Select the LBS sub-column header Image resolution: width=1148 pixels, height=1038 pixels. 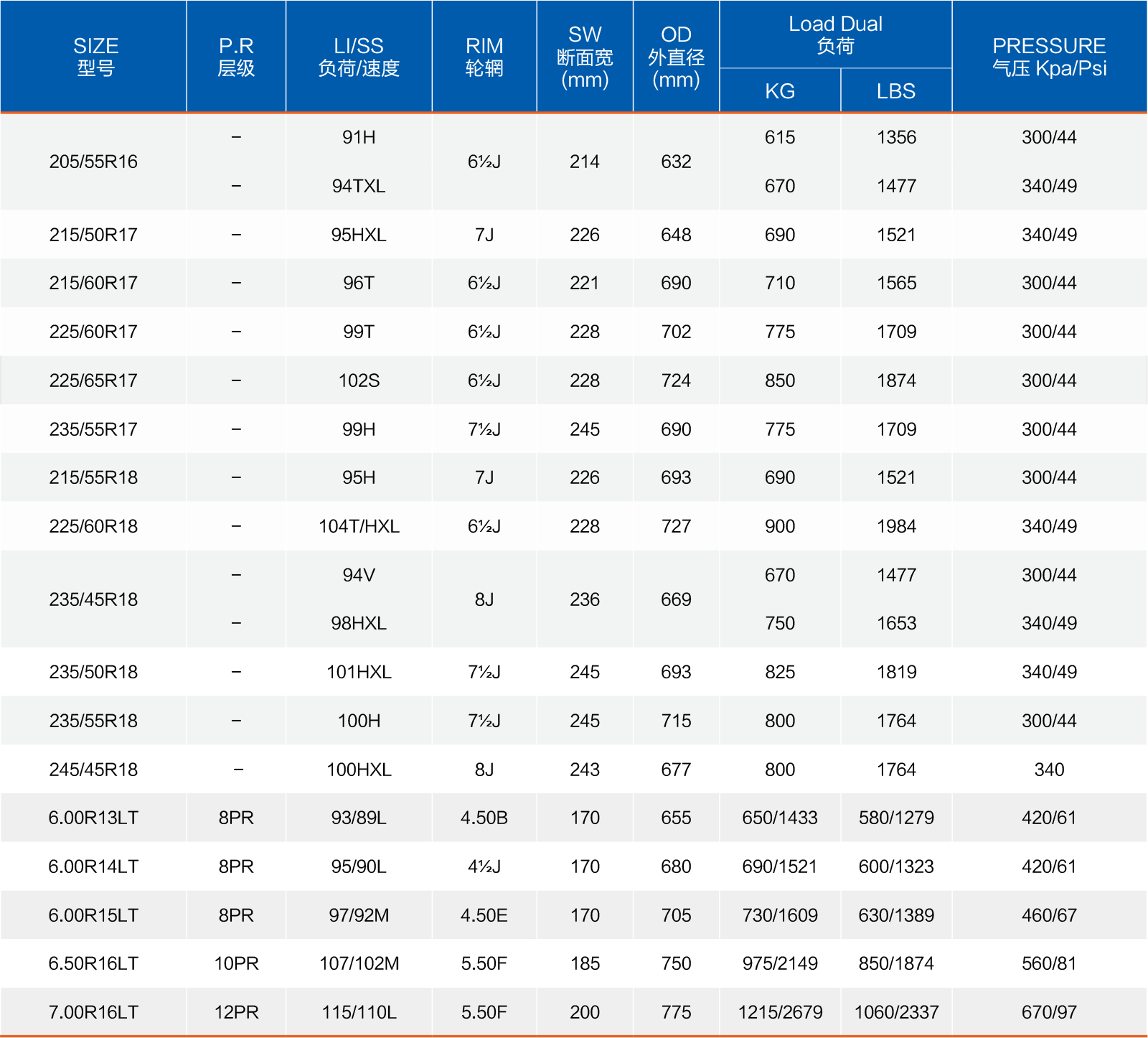[x=896, y=91]
